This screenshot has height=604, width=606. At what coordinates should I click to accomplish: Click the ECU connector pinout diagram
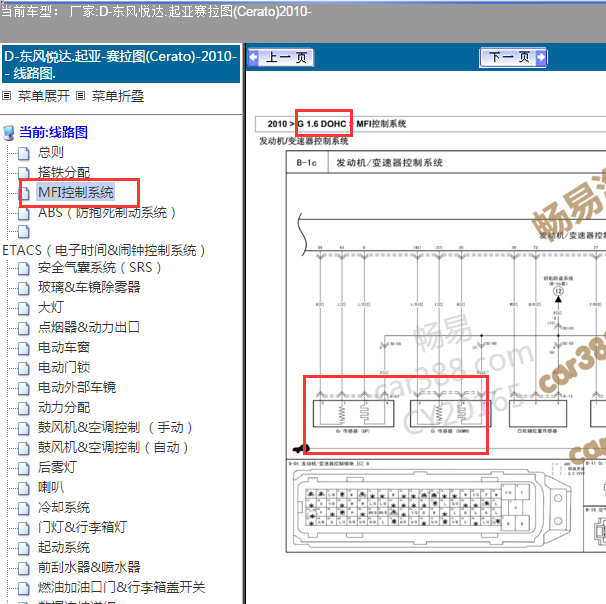[x=433, y=507]
